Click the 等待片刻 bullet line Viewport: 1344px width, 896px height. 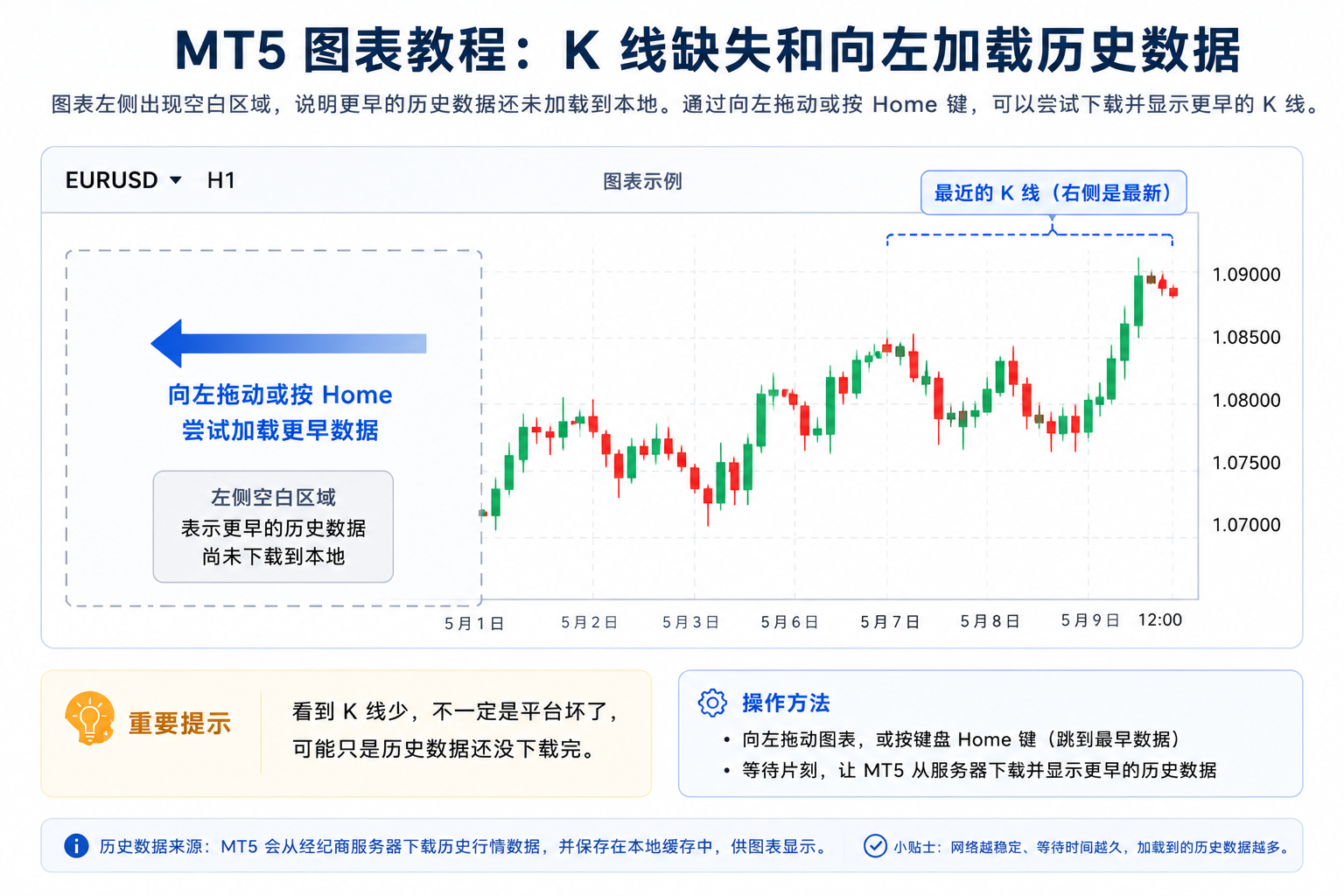pos(978,770)
